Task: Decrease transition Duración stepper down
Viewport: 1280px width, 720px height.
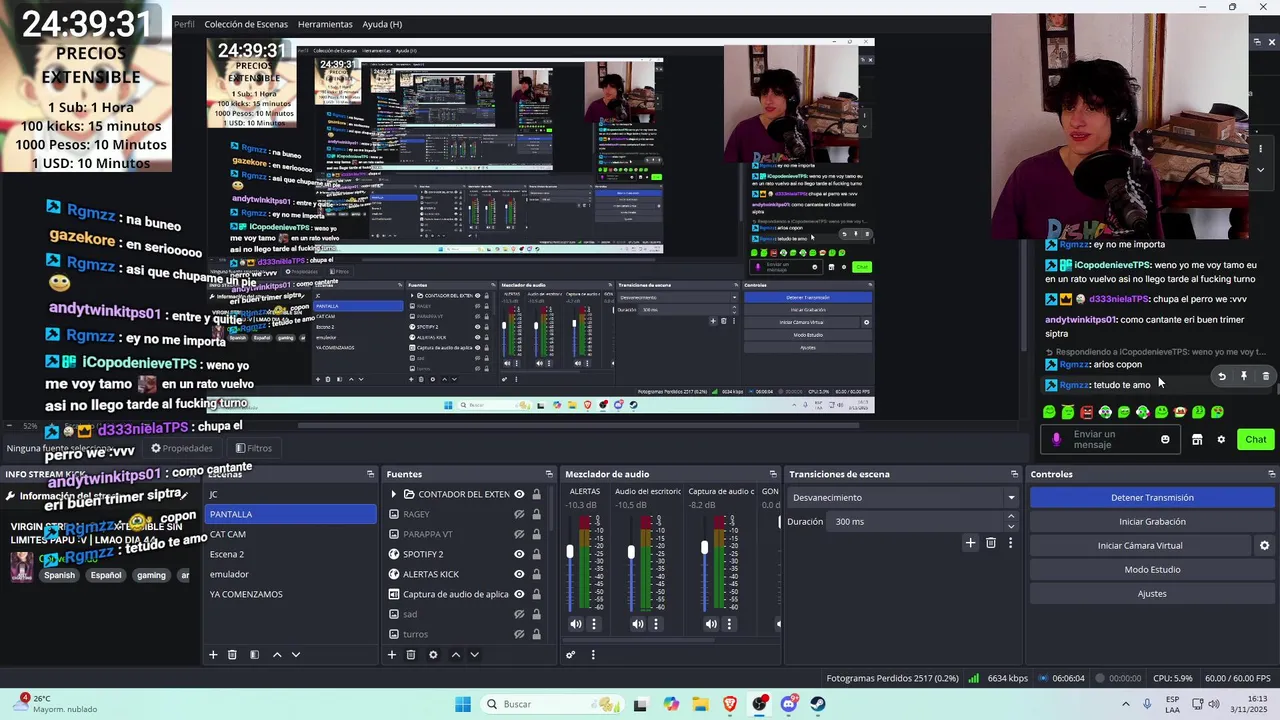Action: coord(1011,526)
